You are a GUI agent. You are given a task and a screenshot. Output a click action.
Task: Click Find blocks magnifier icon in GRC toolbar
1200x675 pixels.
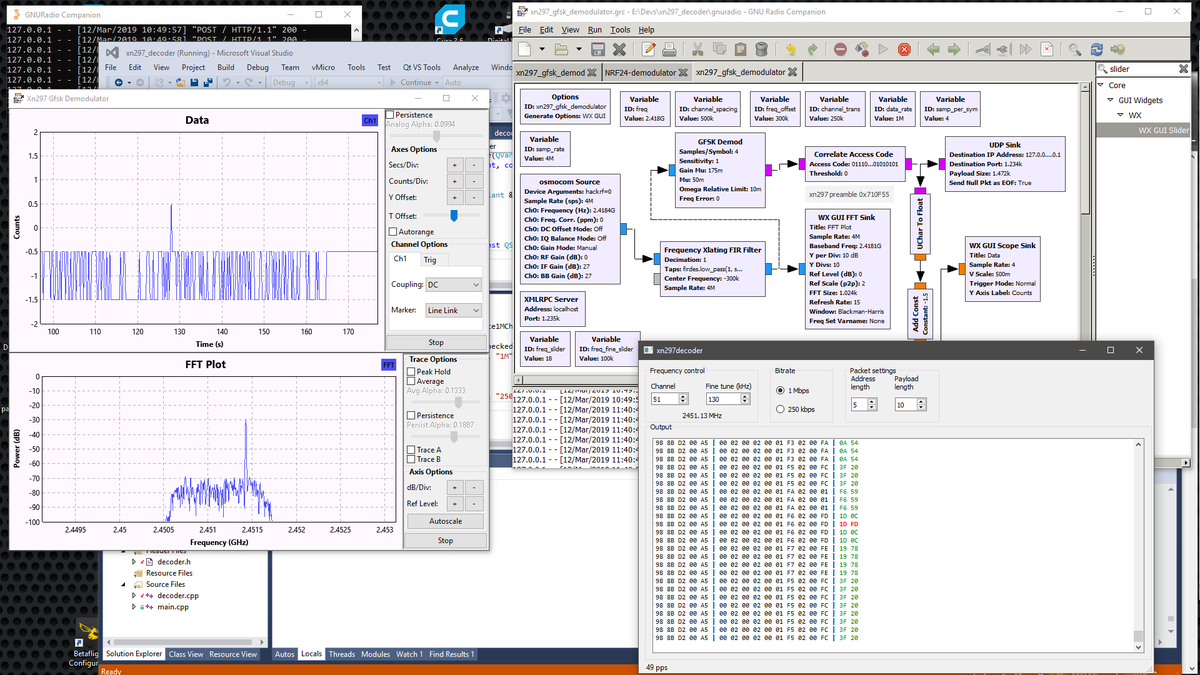coord(1075,49)
